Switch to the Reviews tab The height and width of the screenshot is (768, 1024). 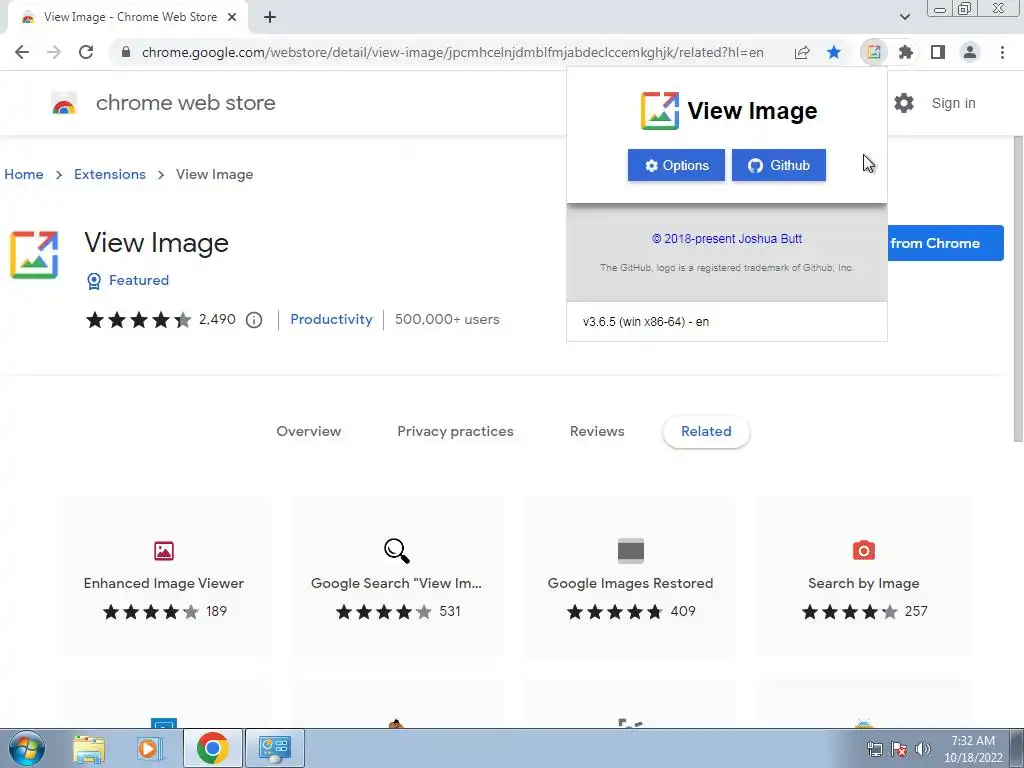point(597,431)
